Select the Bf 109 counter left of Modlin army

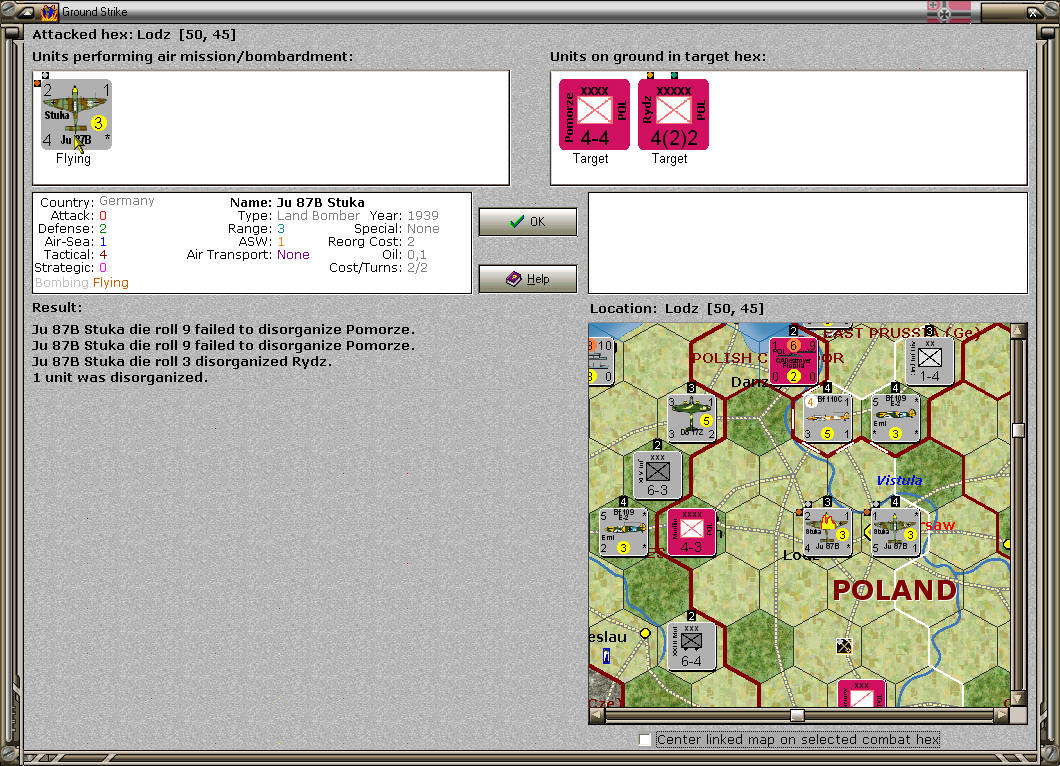click(623, 532)
